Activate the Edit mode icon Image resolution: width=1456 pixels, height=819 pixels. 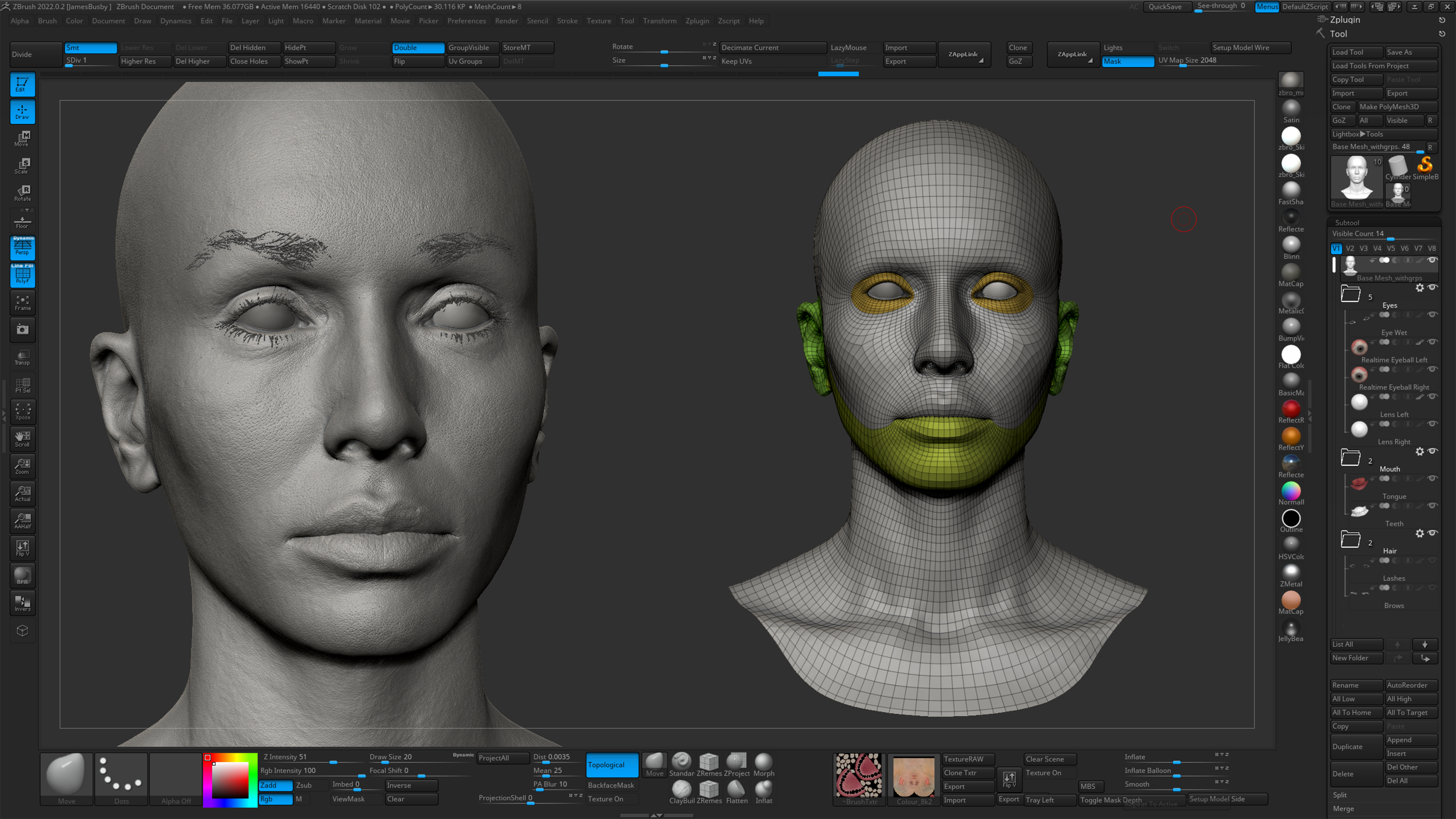click(22, 84)
